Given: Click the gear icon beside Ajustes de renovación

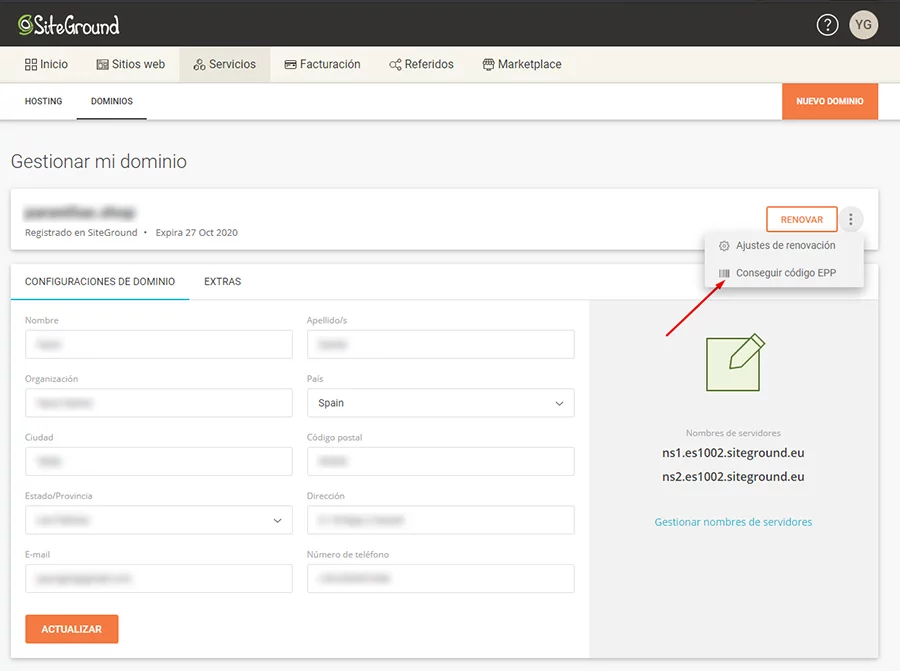Looking at the screenshot, I should click(x=723, y=245).
